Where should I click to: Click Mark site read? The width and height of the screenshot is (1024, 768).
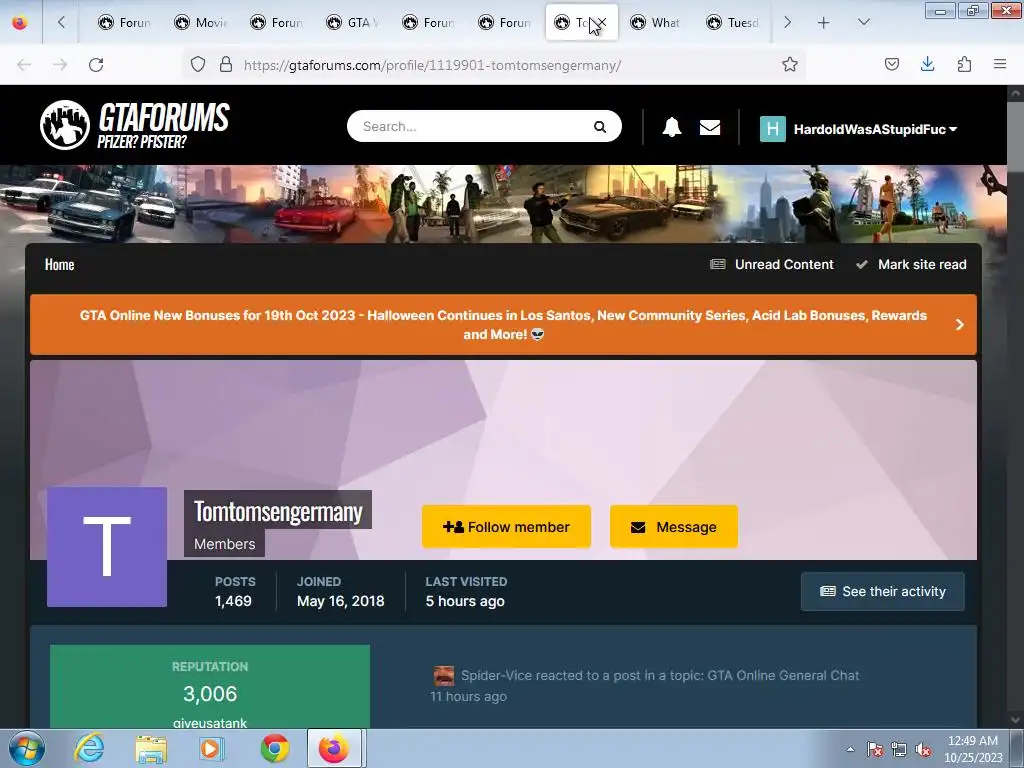[912, 264]
